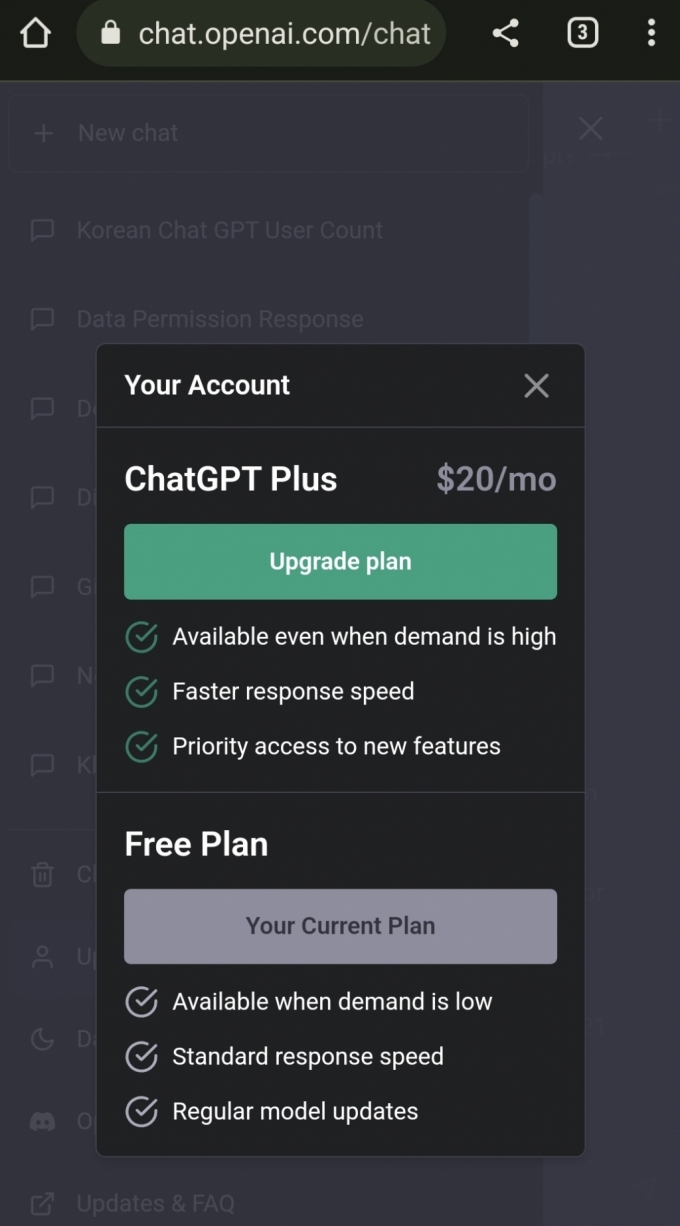Close the Your Account dialog
Image resolution: width=680 pixels, height=1226 pixels.
point(537,386)
